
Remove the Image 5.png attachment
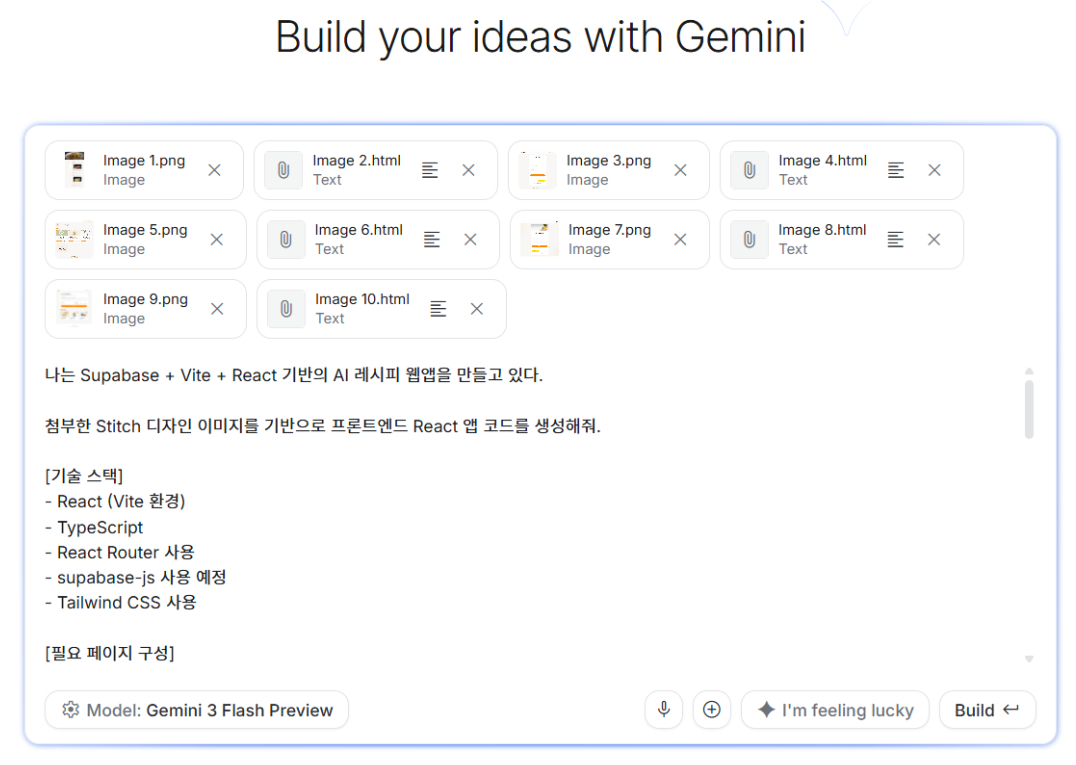pyautogui.click(x=217, y=239)
